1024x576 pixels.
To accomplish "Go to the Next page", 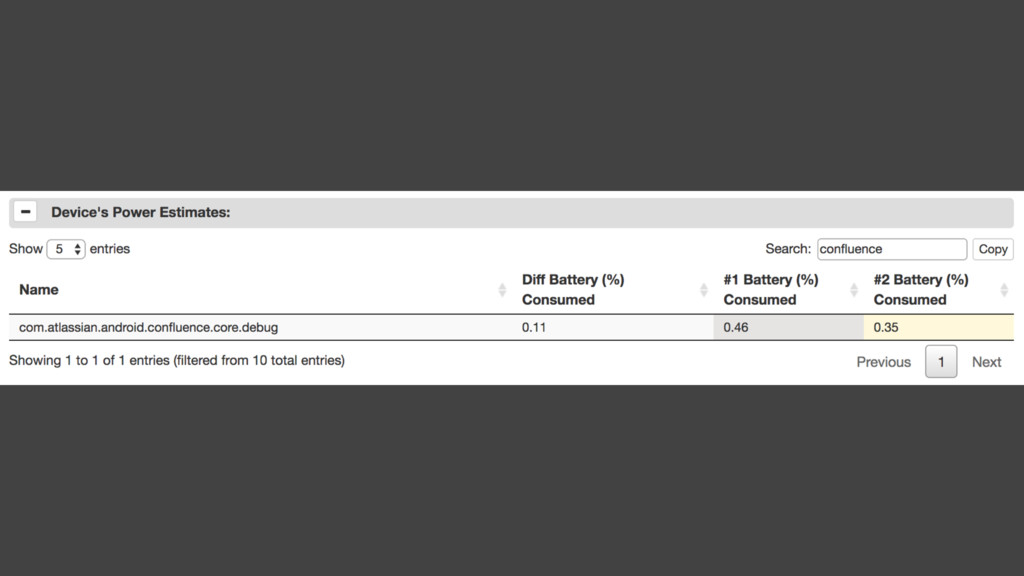I will tap(986, 362).
